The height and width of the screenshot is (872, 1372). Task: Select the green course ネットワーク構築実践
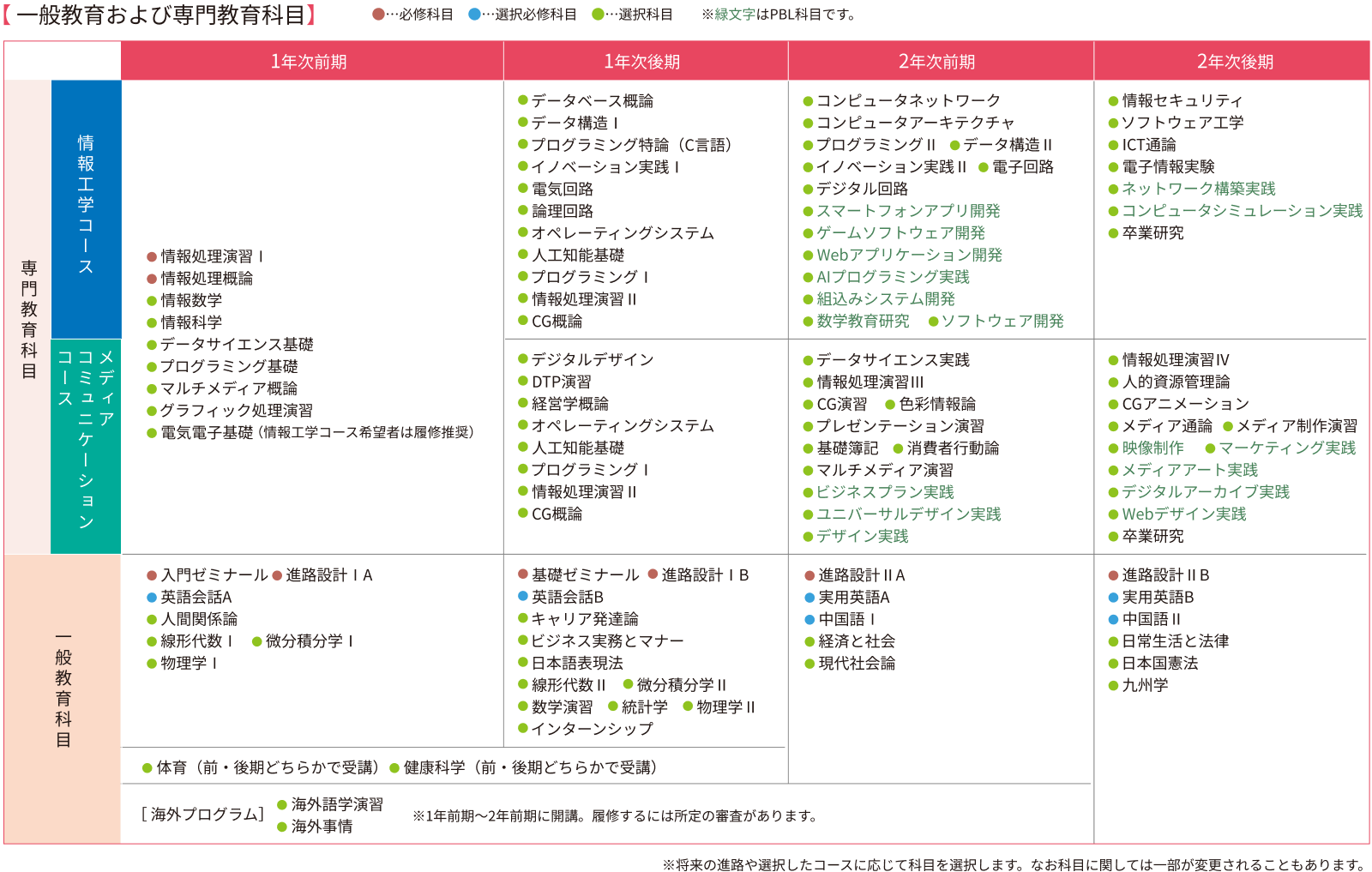tap(1192, 189)
